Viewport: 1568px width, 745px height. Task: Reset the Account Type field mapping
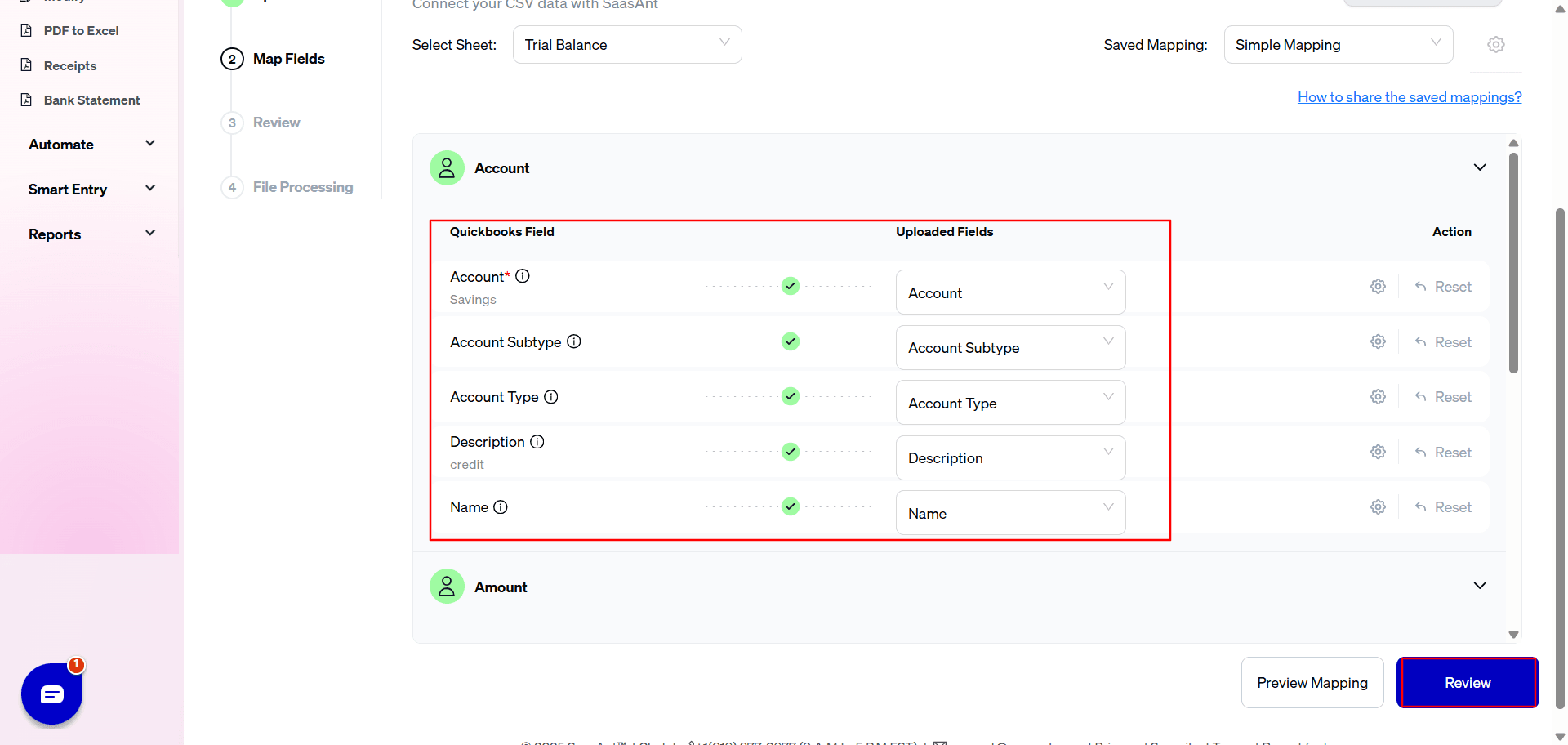(1443, 397)
